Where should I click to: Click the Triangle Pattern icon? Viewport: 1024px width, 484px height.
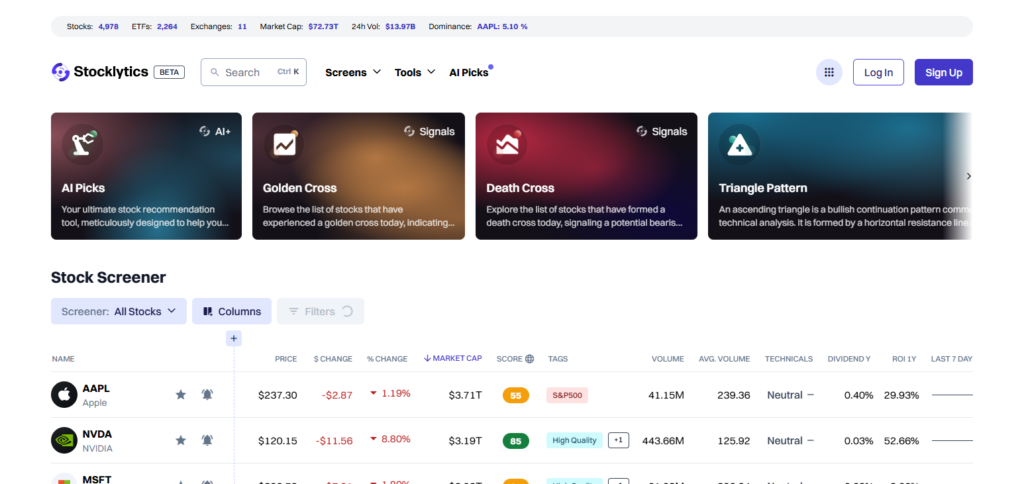[739, 144]
